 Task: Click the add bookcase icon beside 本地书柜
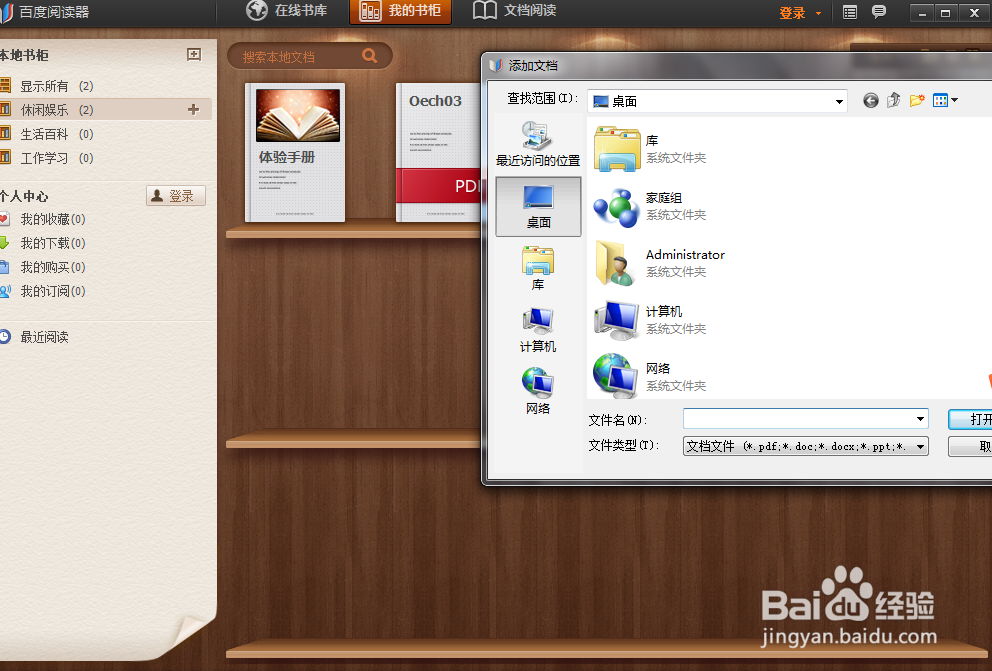pyautogui.click(x=194, y=55)
